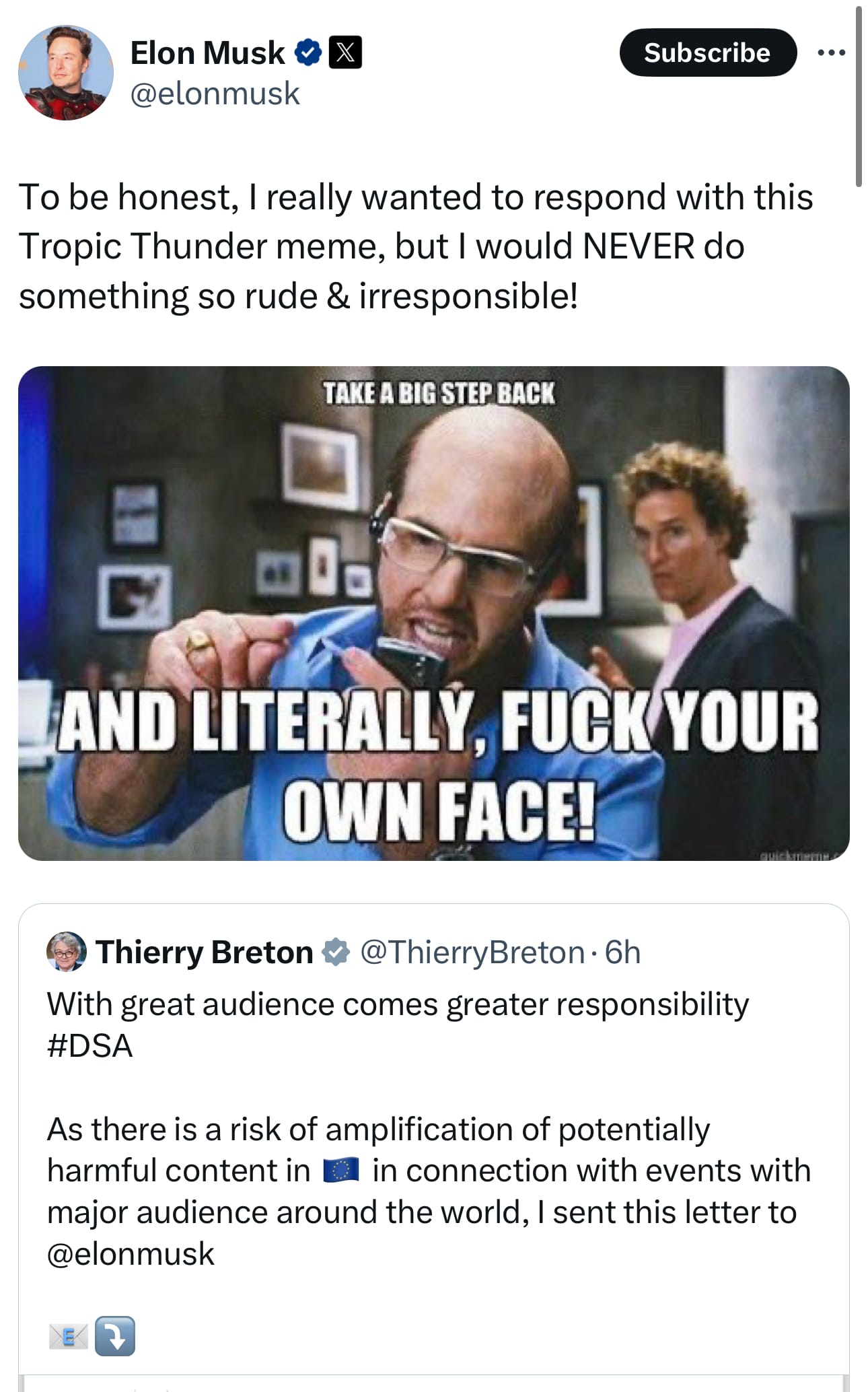Click the post text about Tropic Thunder
868x1392 pixels.
(x=416, y=246)
